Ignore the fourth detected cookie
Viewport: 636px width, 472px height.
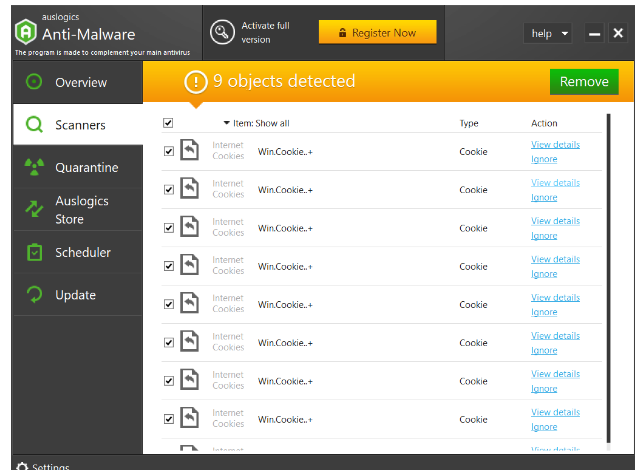(x=544, y=274)
